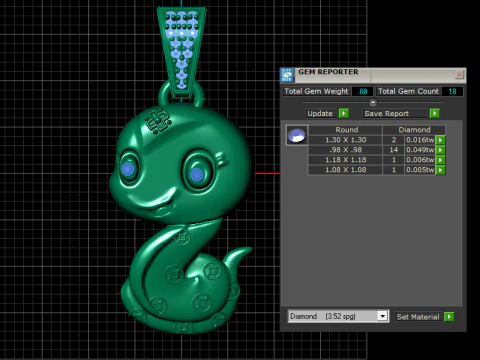Select the snake's left blue eye gem
Image resolution: width=480 pixels, height=360 pixels.
(128, 169)
